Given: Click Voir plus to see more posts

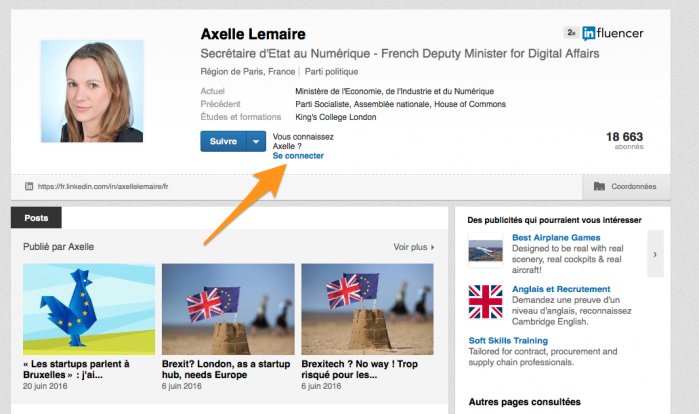Looking at the screenshot, I should click(410, 247).
